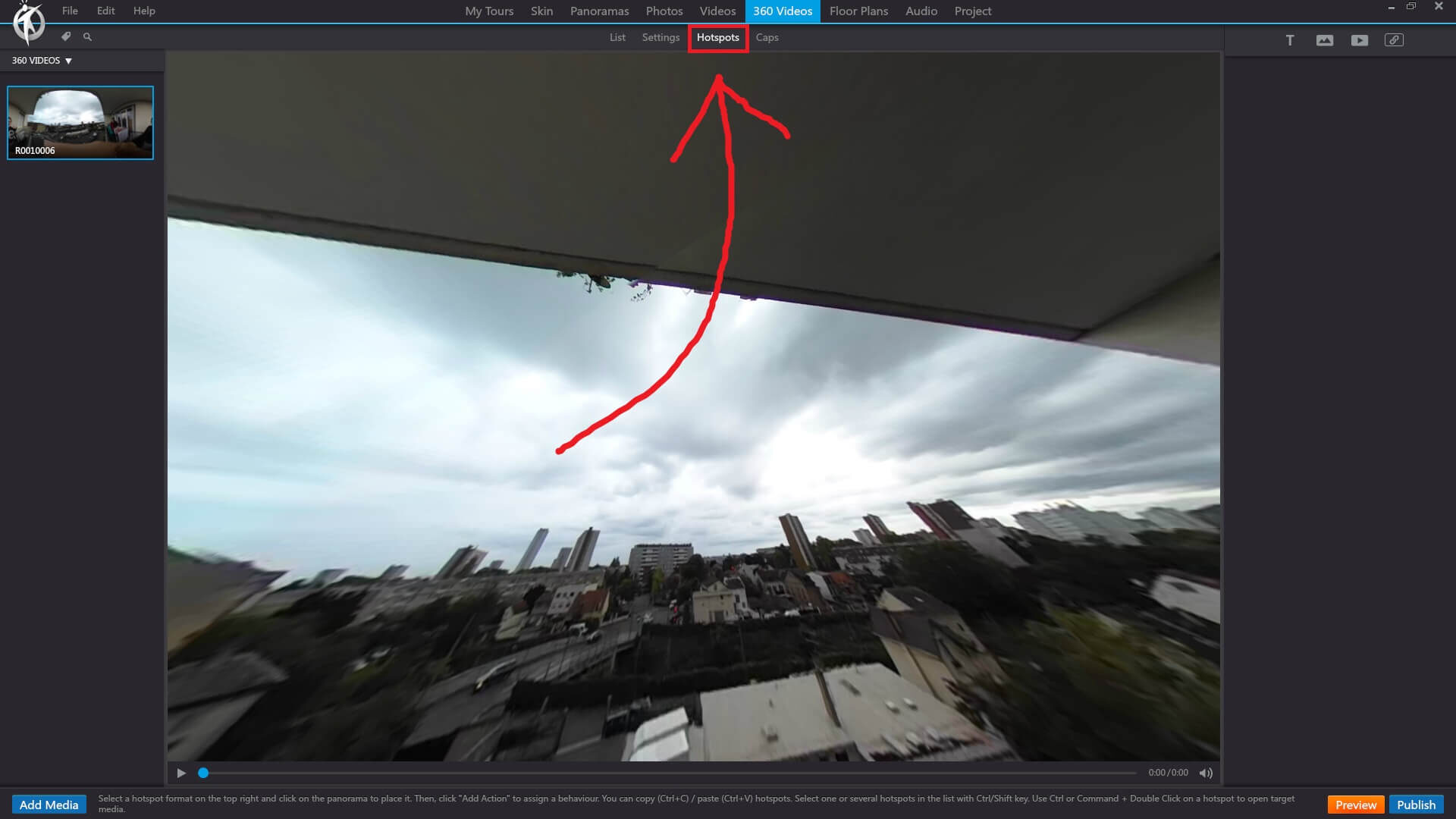Click the Video hotspot format icon

(1359, 39)
